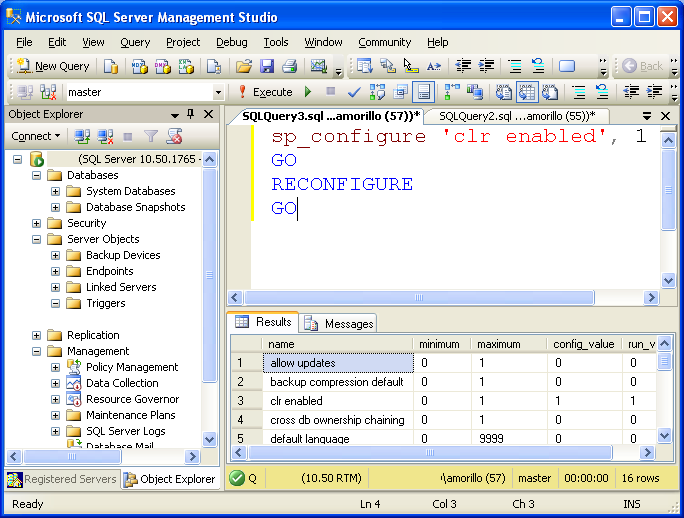The image size is (684, 518).
Task: Parse the query with the checkmark icon
Action: (354, 92)
